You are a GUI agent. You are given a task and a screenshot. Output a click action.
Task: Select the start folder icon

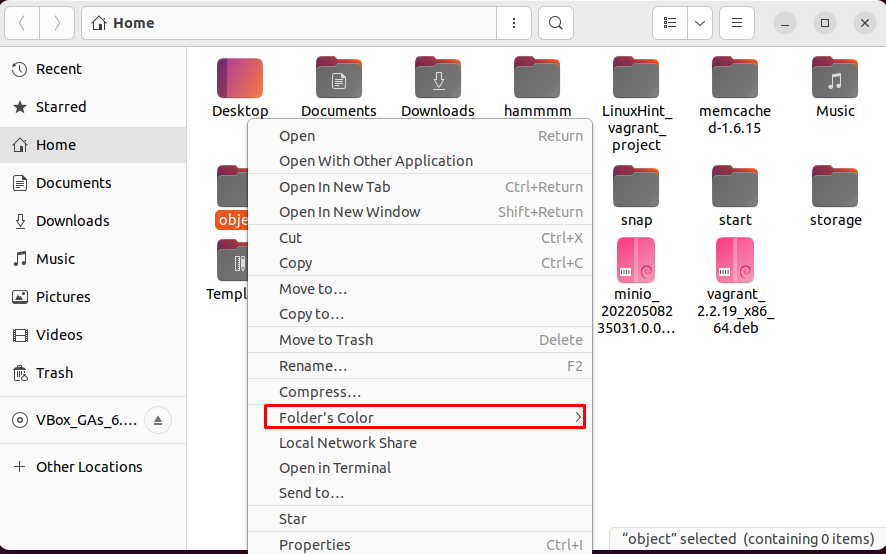point(735,187)
